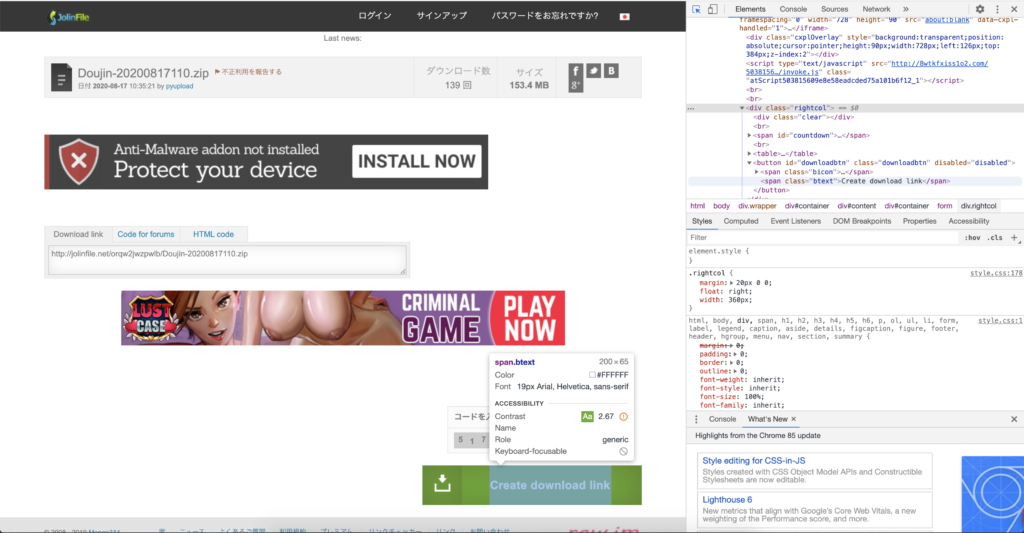This screenshot has height=533, width=1024.
Task: Open the DOM Breakpoints pane tab
Action: point(861,221)
